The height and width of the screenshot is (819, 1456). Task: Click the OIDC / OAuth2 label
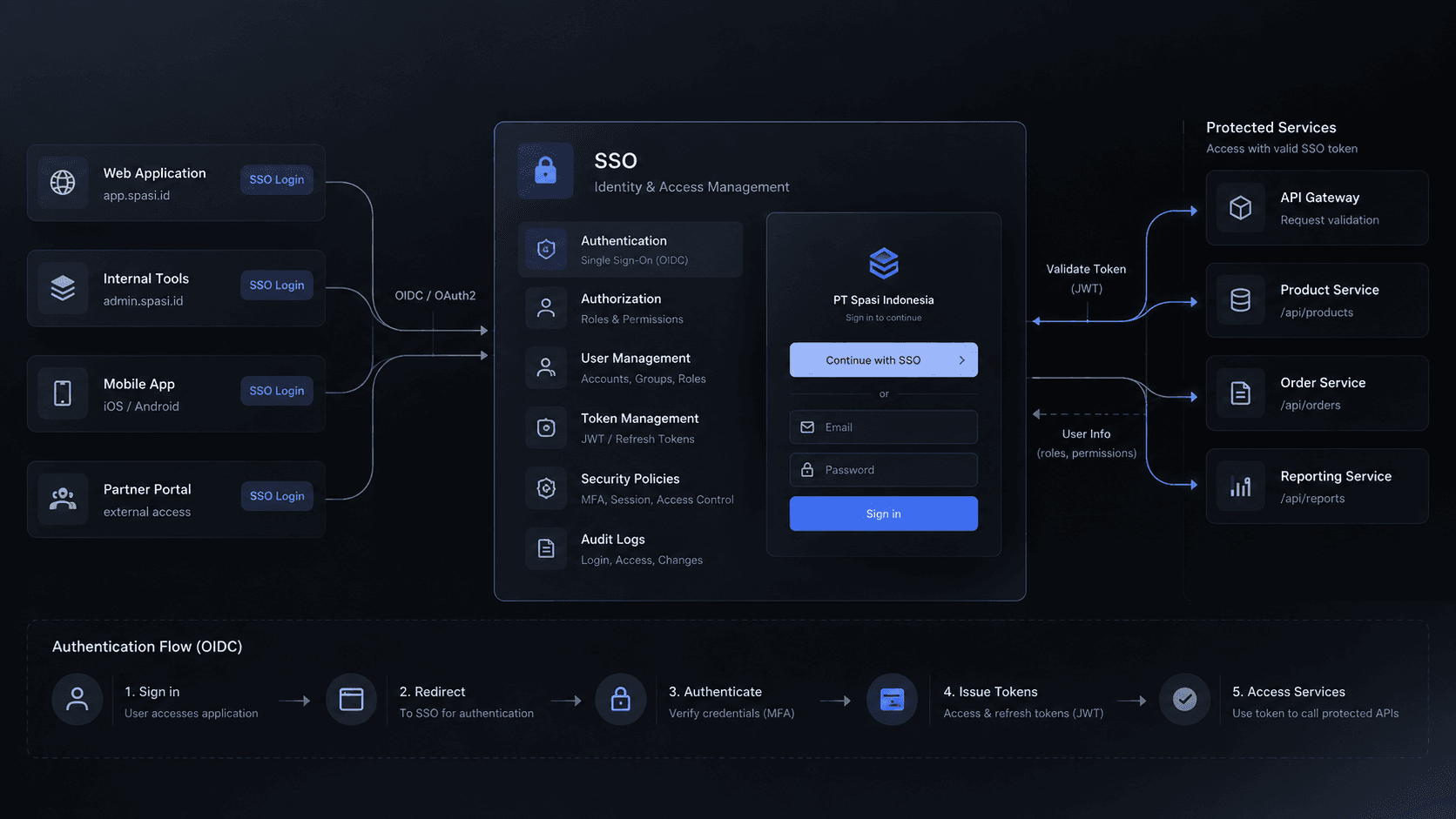tap(435, 295)
